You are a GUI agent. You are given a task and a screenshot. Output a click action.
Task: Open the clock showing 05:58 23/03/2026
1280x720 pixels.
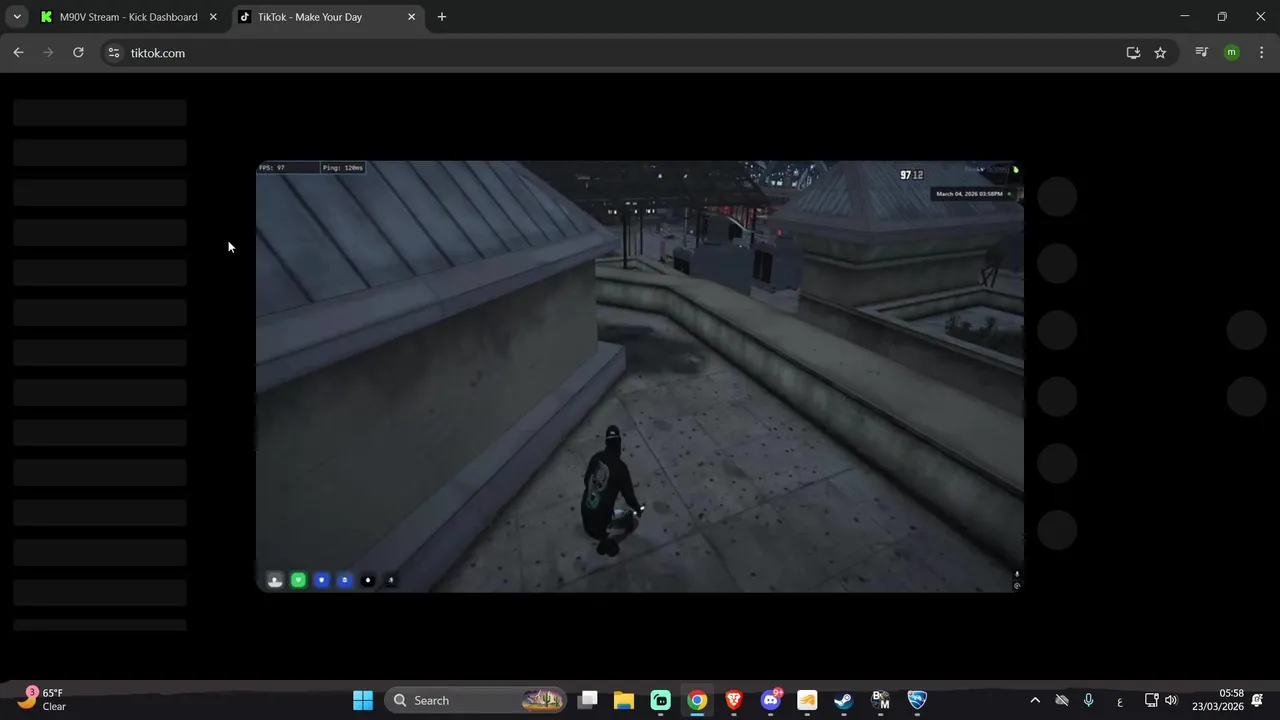[1218, 700]
